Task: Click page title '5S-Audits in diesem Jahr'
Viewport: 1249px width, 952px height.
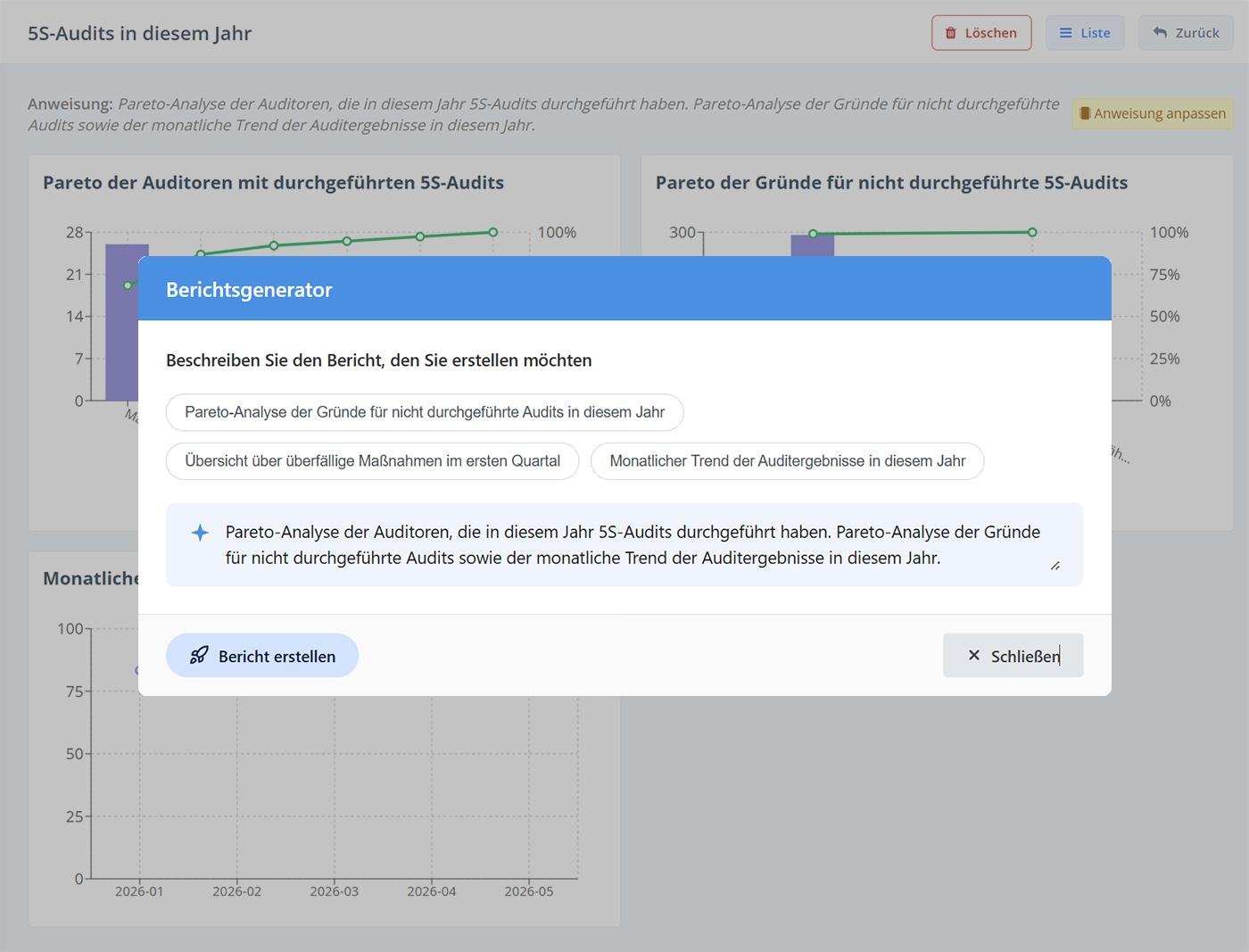Action: pyautogui.click(x=139, y=34)
